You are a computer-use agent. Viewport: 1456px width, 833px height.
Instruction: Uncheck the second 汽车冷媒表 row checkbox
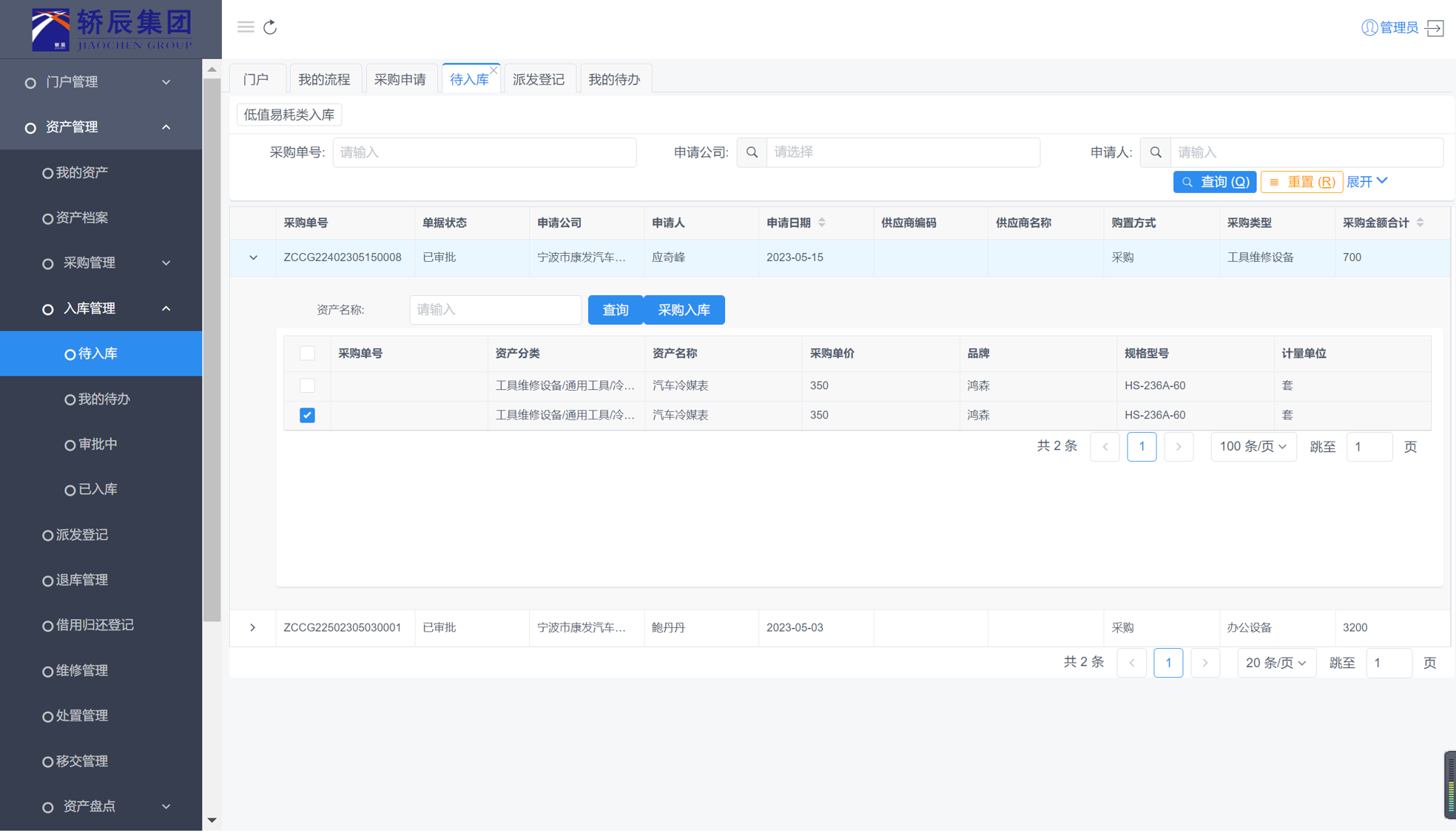pos(307,415)
